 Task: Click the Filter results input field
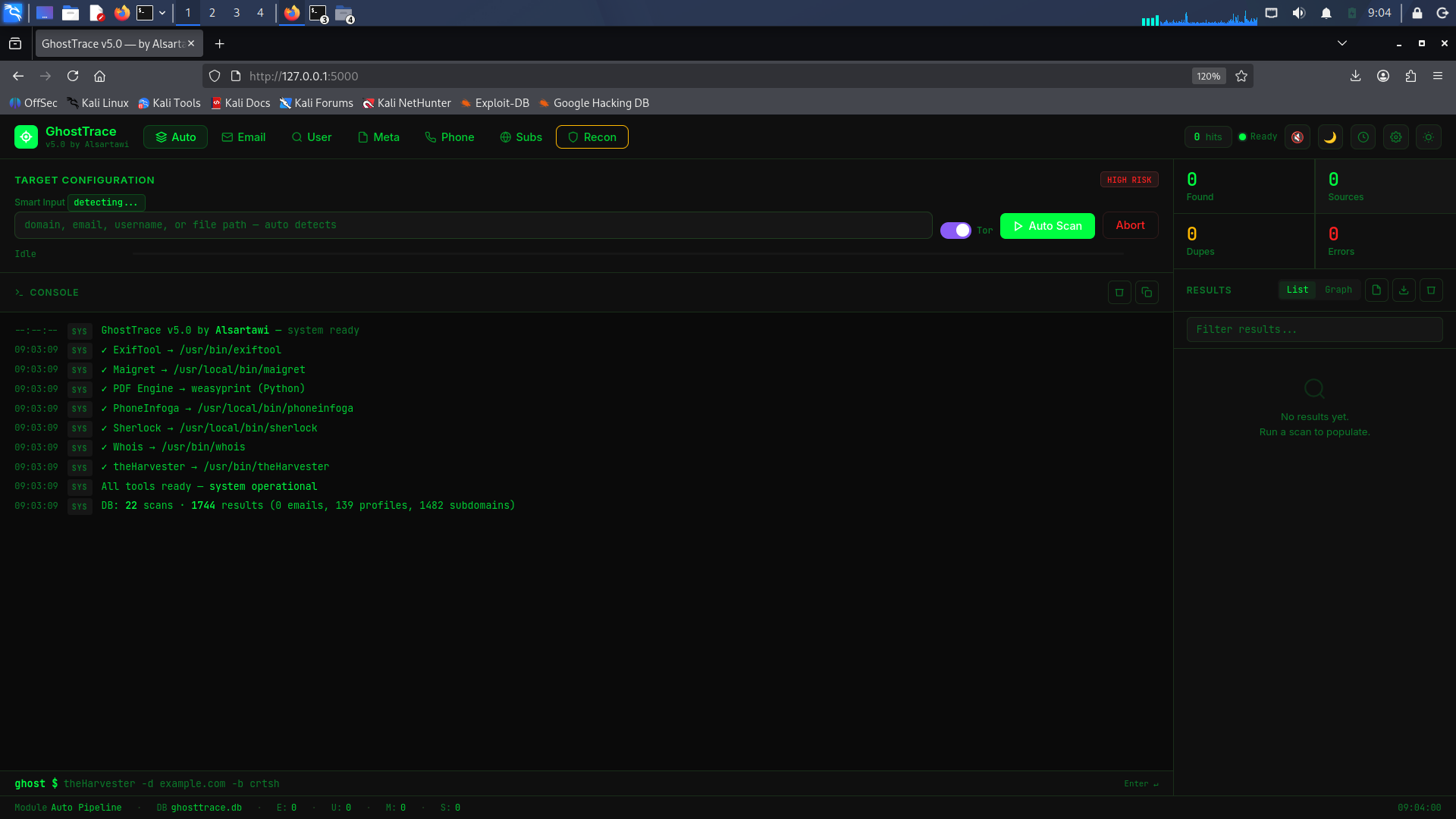(x=1313, y=329)
